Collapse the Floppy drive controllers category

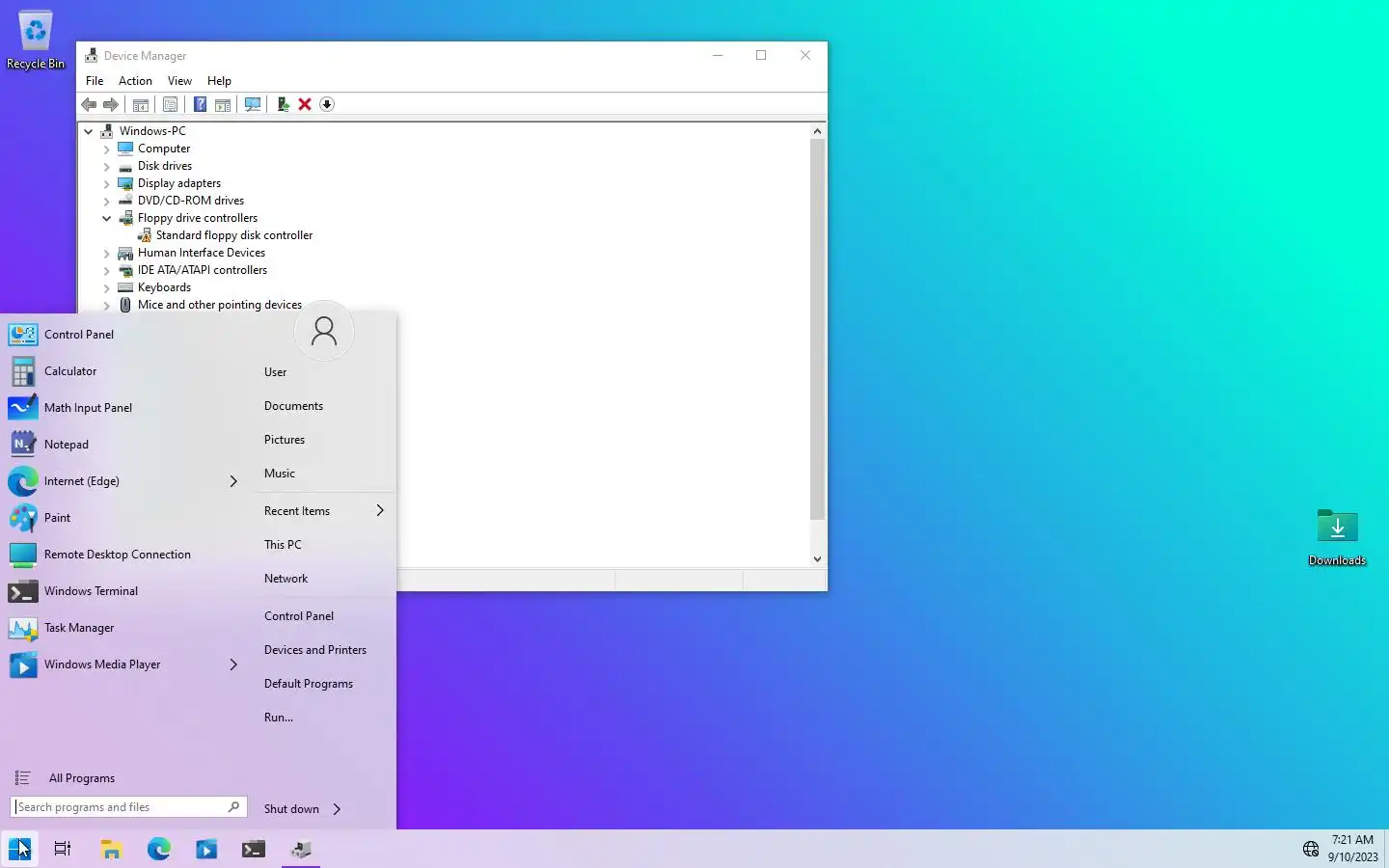[x=107, y=218]
